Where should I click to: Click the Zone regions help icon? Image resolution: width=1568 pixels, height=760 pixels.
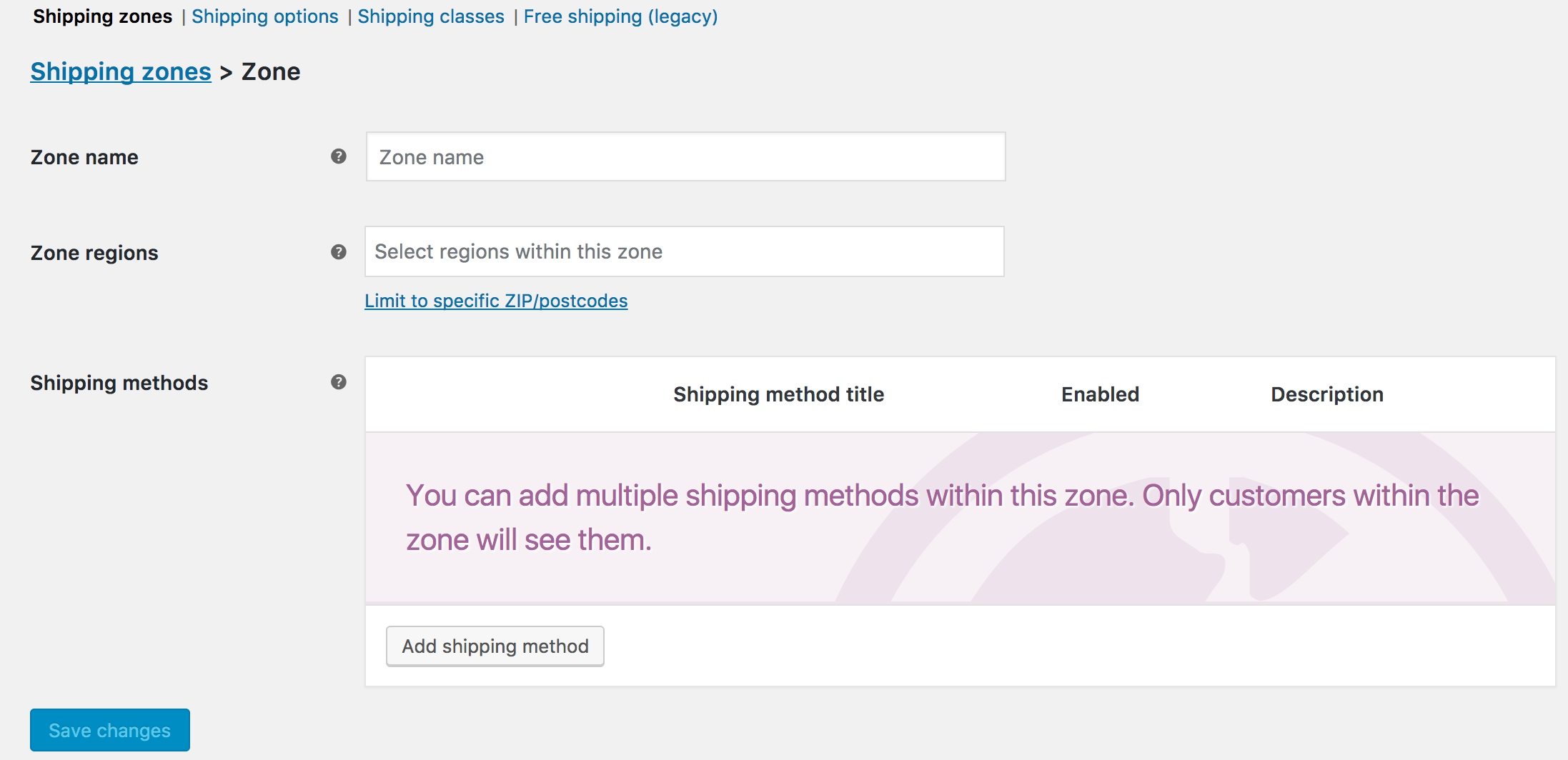click(x=339, y=252)
